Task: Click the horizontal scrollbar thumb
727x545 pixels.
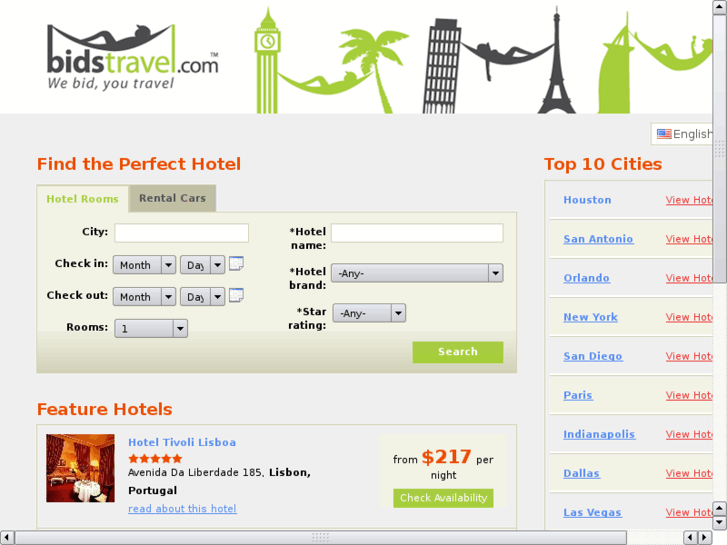Action: tap(320, 537)
